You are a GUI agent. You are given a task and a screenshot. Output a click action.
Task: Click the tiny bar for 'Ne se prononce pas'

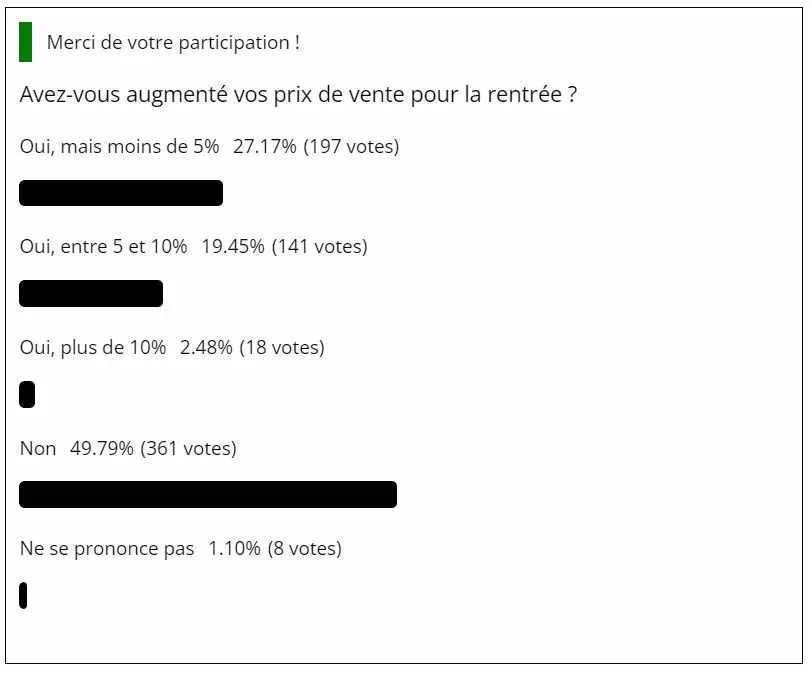click(x=23, y=595)
